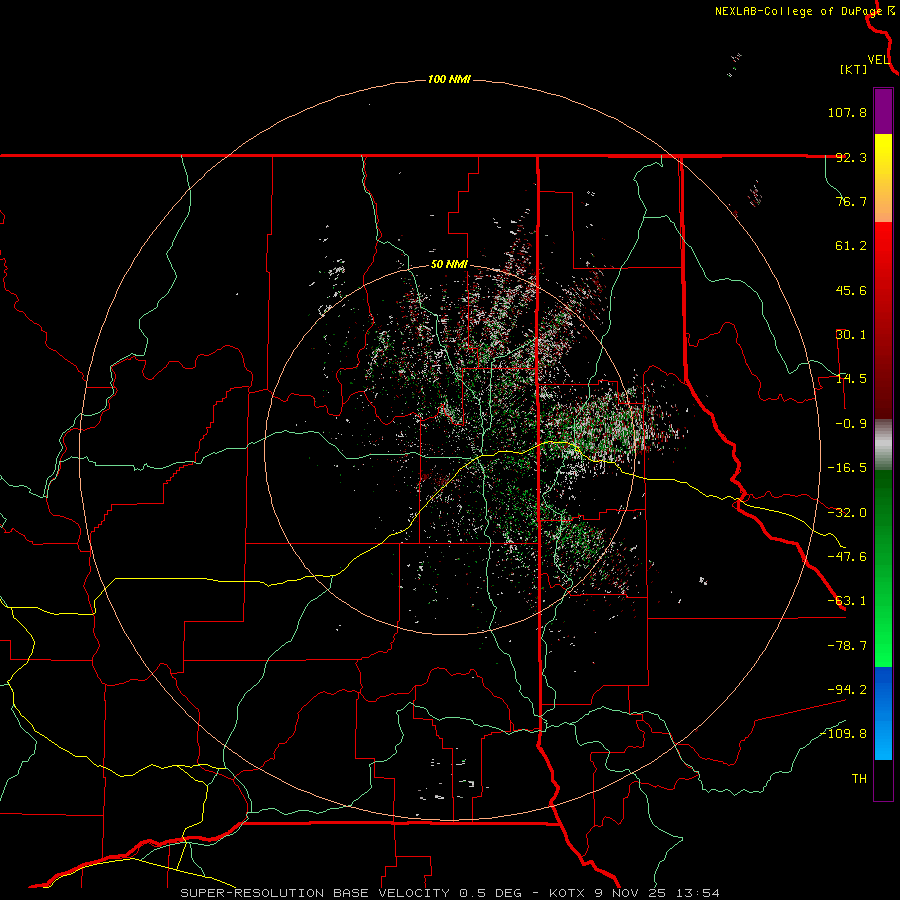Click the -109.8 velocity scale value
This screenshot has height=900, width=900.
tap(844, 734)
